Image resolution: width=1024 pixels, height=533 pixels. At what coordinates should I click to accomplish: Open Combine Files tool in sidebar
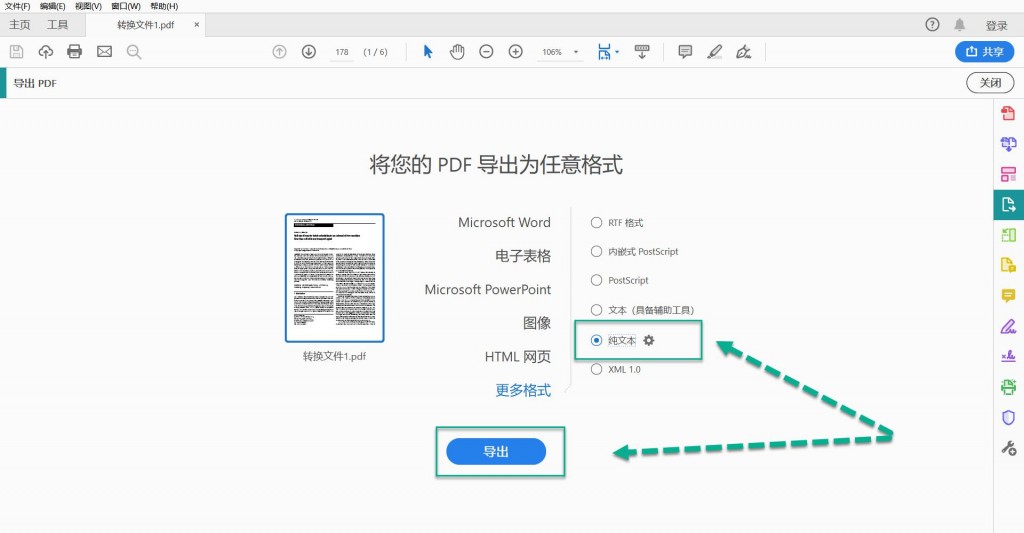pos(1008,144)
